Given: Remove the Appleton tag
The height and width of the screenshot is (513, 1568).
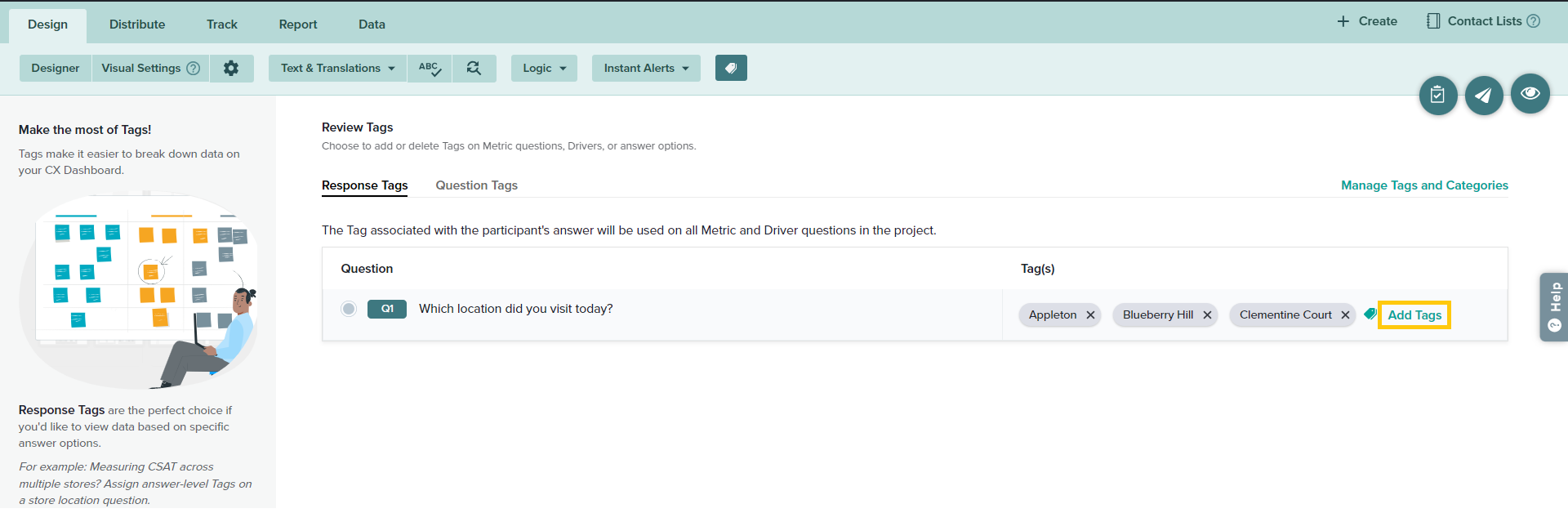Looking at the screenshot, I should (1090, 315).
